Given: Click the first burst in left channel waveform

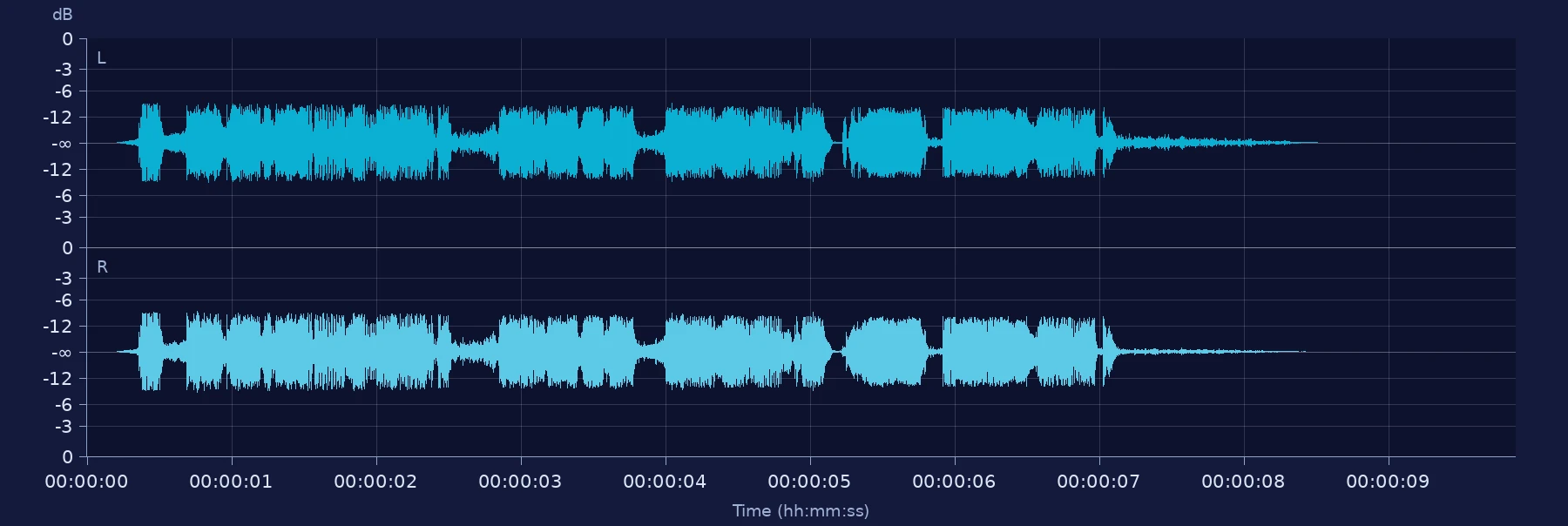Looking at the screenshot, I should coord(151,142).
